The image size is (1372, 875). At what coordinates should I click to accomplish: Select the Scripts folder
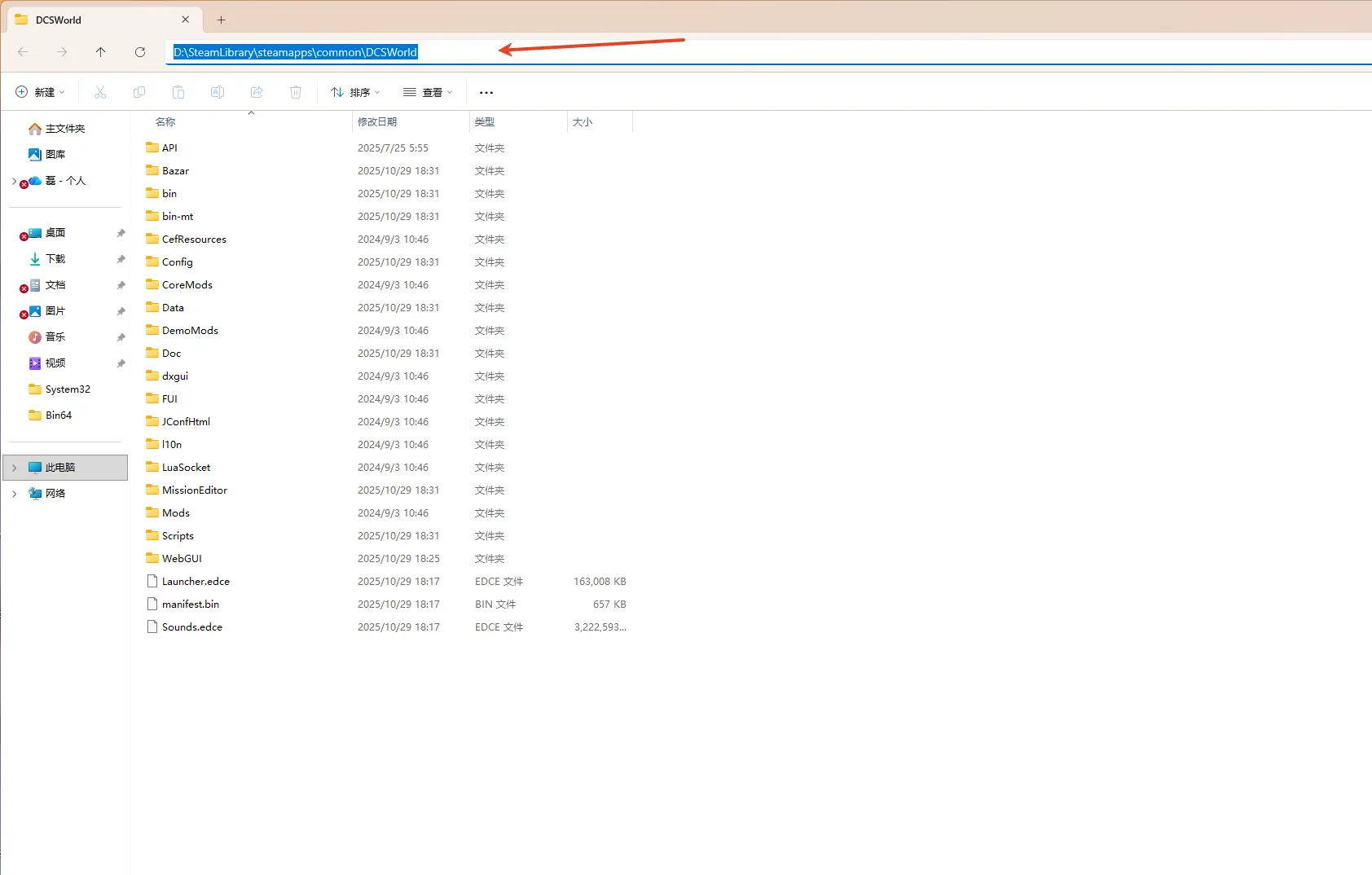click(x=178, y=536)
